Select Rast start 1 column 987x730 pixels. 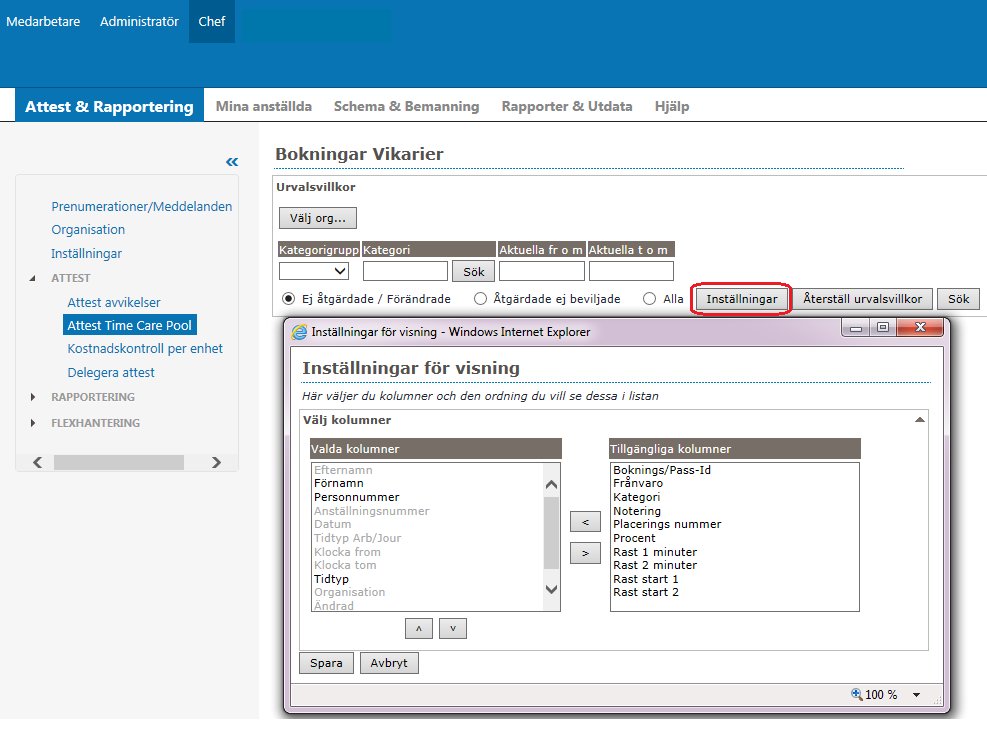point(646,579)
